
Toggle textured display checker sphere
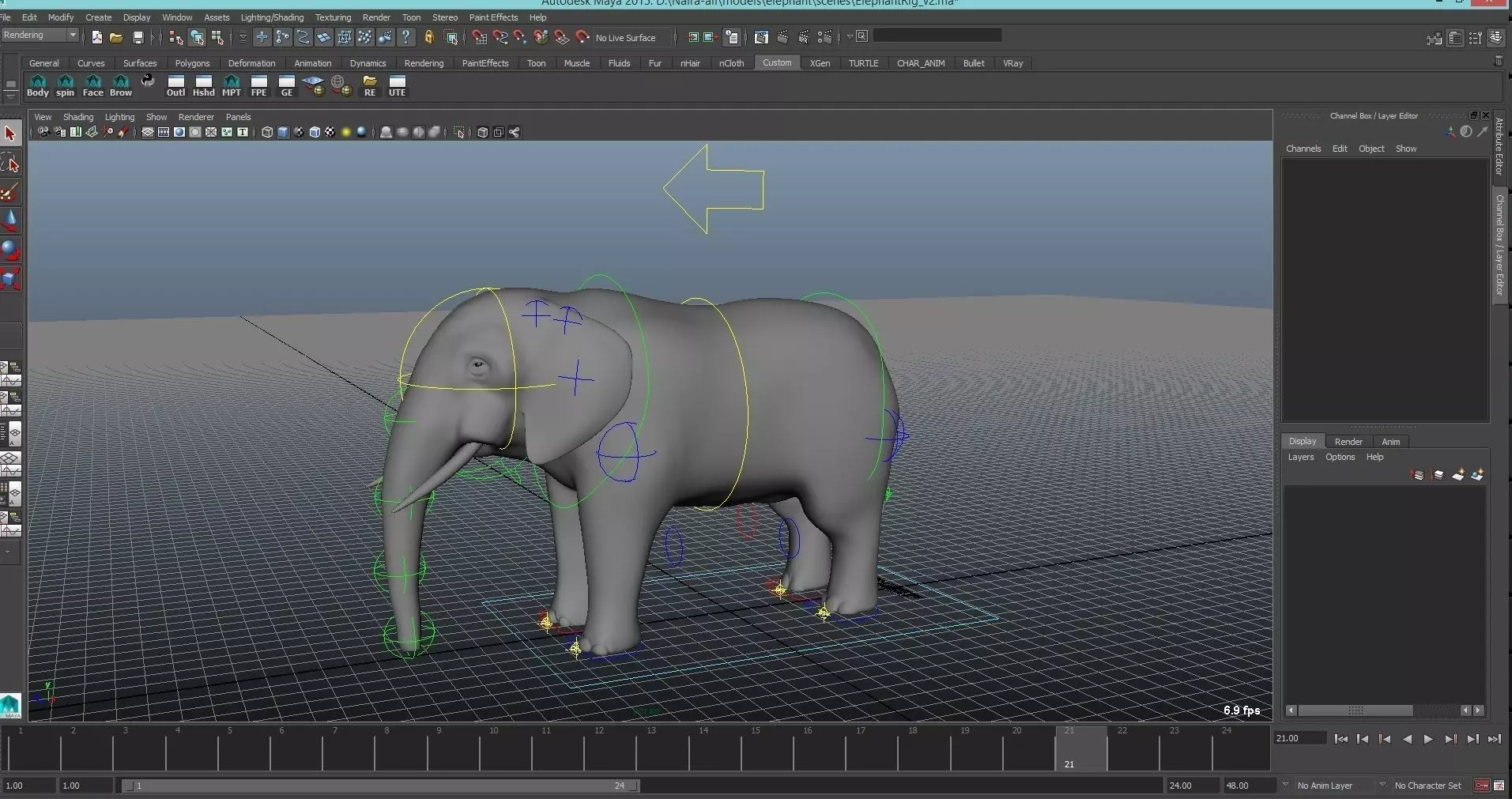(330, 132)
